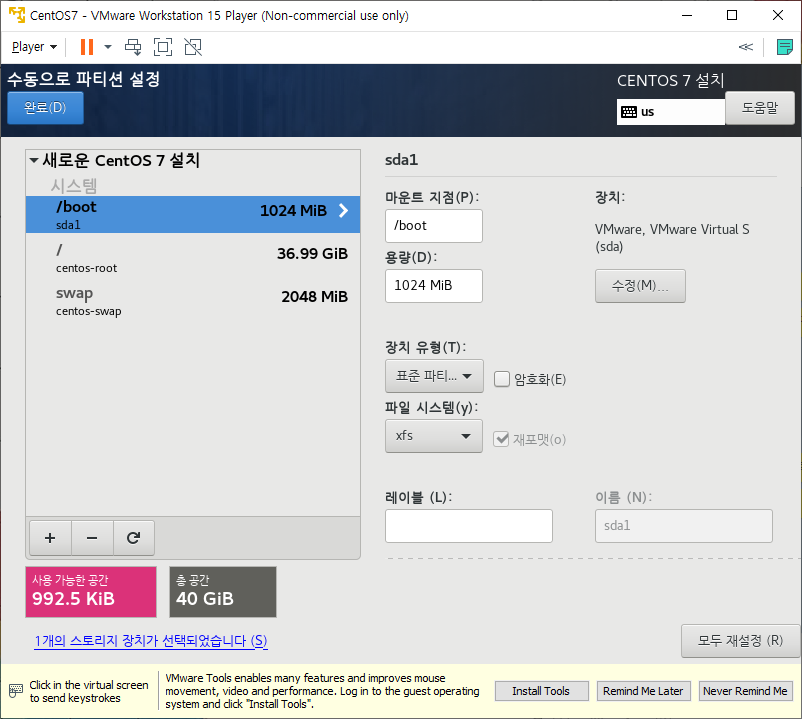Toggle Unity mode icon
The width and height of the screenshot is (802, 719).
pyautogui.click(x=193, y=47)
